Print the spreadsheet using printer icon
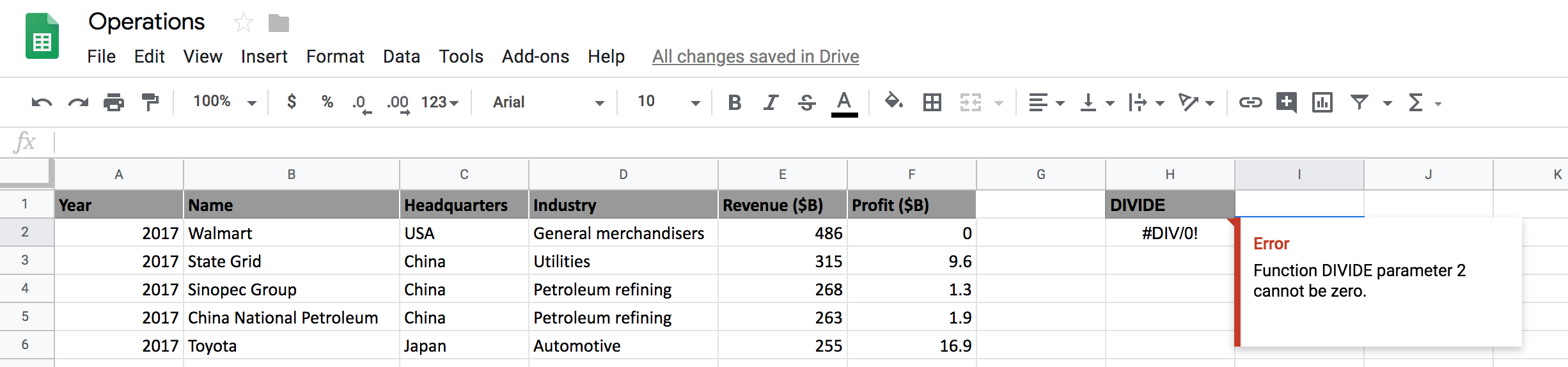 114,102
